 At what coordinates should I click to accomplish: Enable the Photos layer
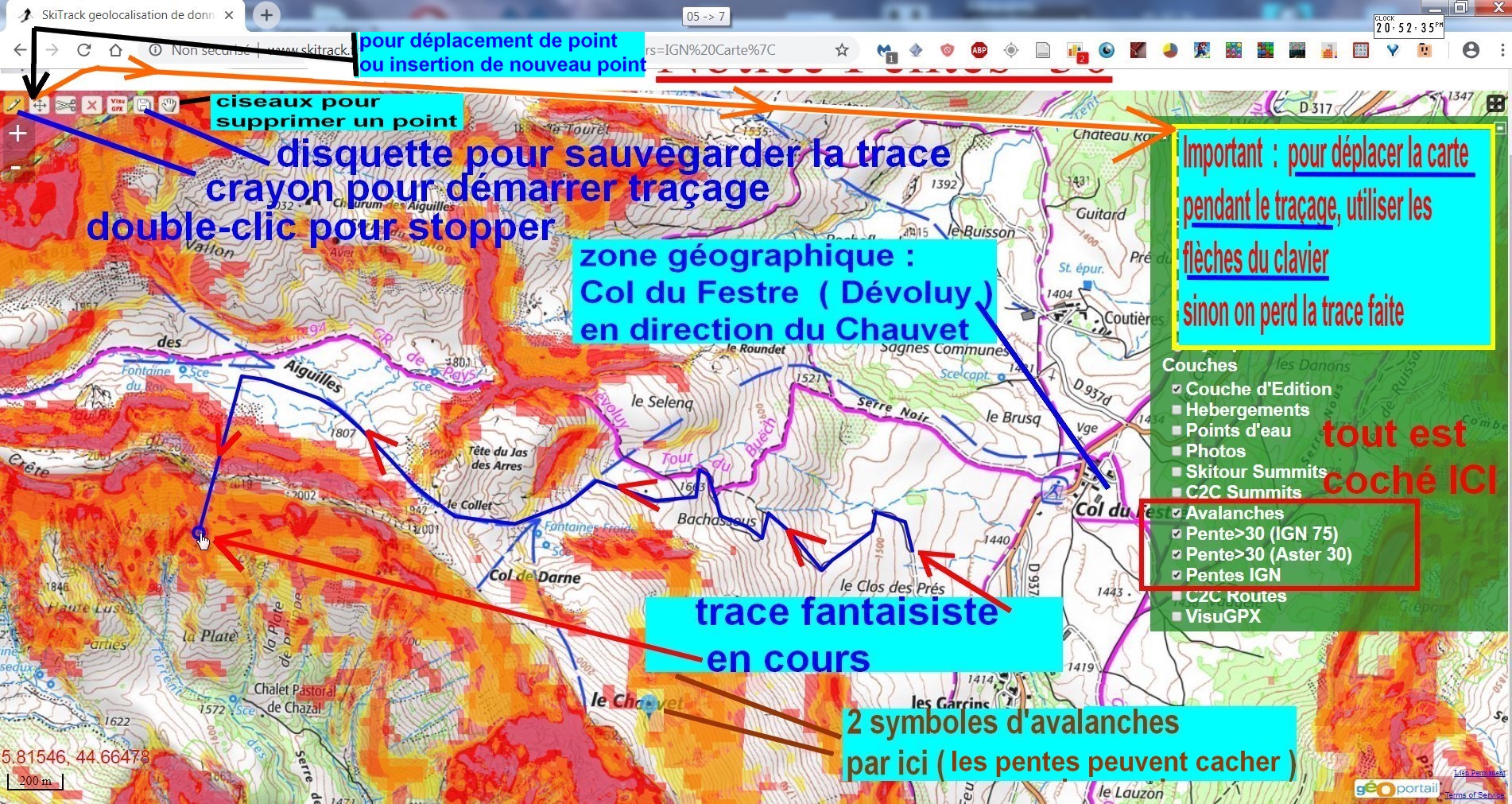[1177, 451]
